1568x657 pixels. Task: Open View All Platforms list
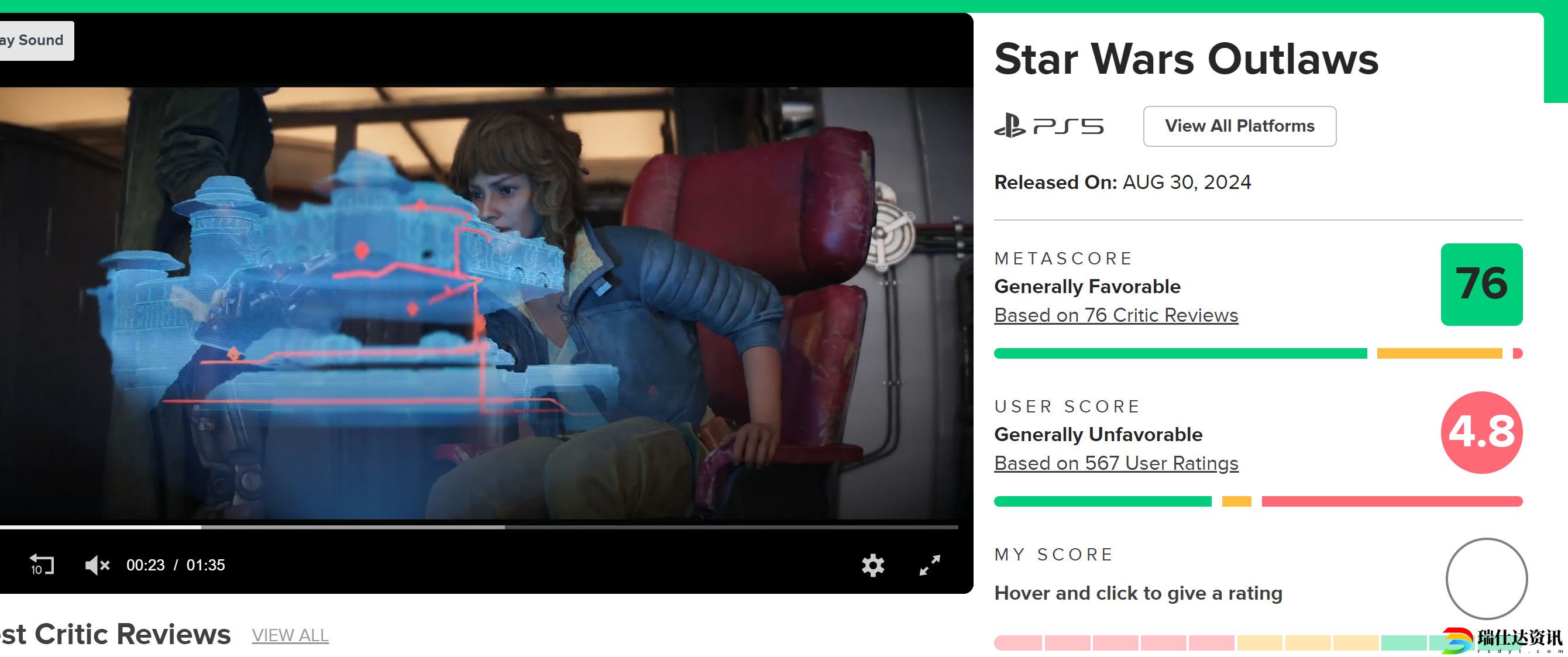1239,126
